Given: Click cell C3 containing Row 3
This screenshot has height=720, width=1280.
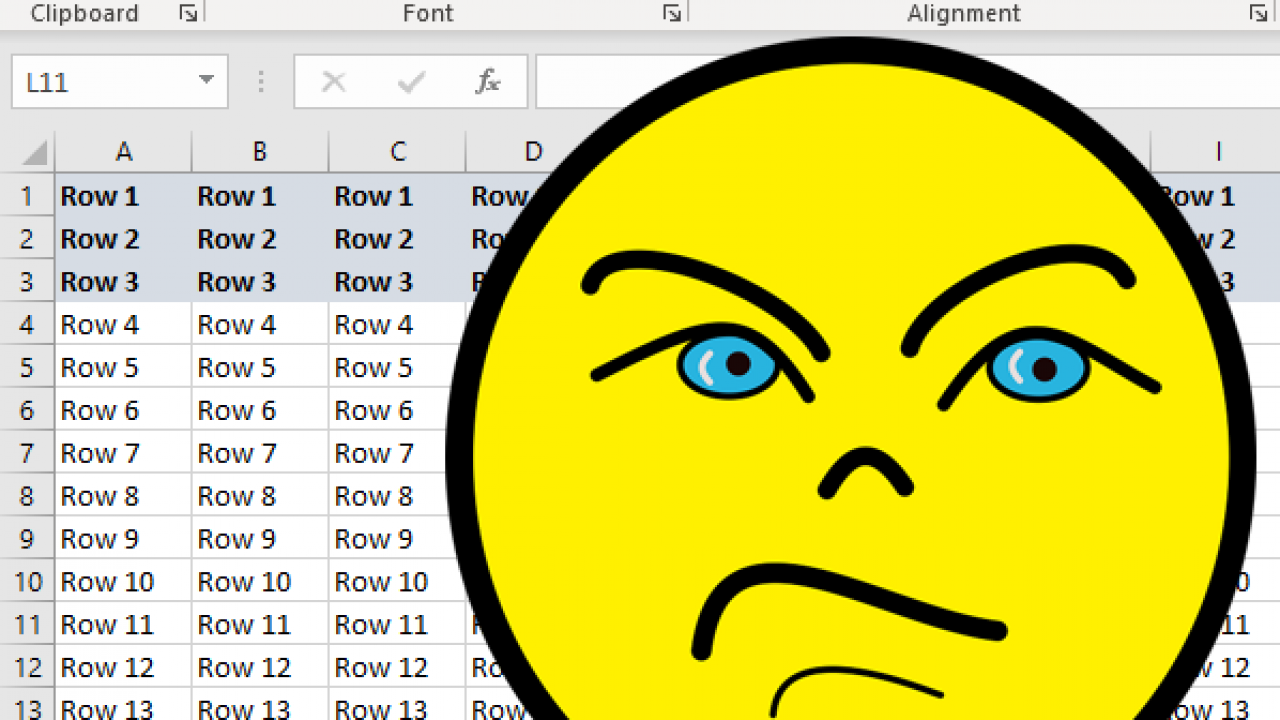Looking at the screenshot, I should tap(397, 282).
